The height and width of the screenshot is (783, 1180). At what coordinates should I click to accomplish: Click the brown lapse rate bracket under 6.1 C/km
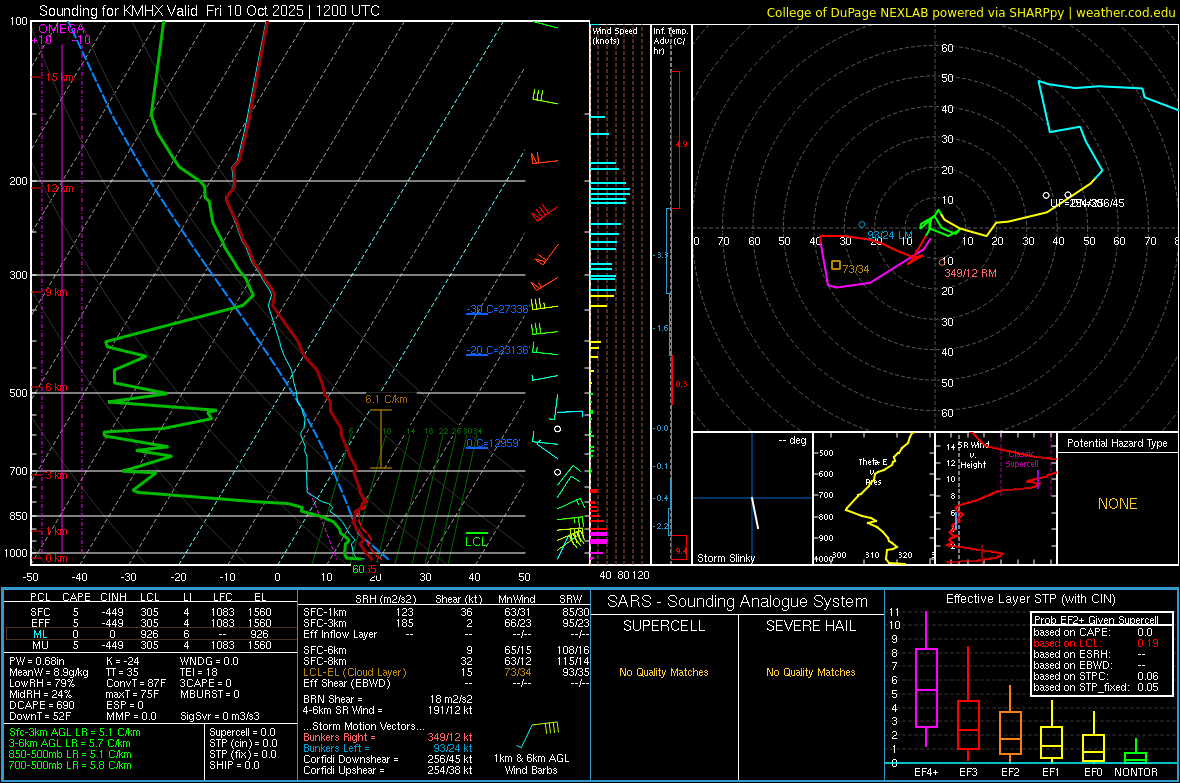click(x=381, y=439)
